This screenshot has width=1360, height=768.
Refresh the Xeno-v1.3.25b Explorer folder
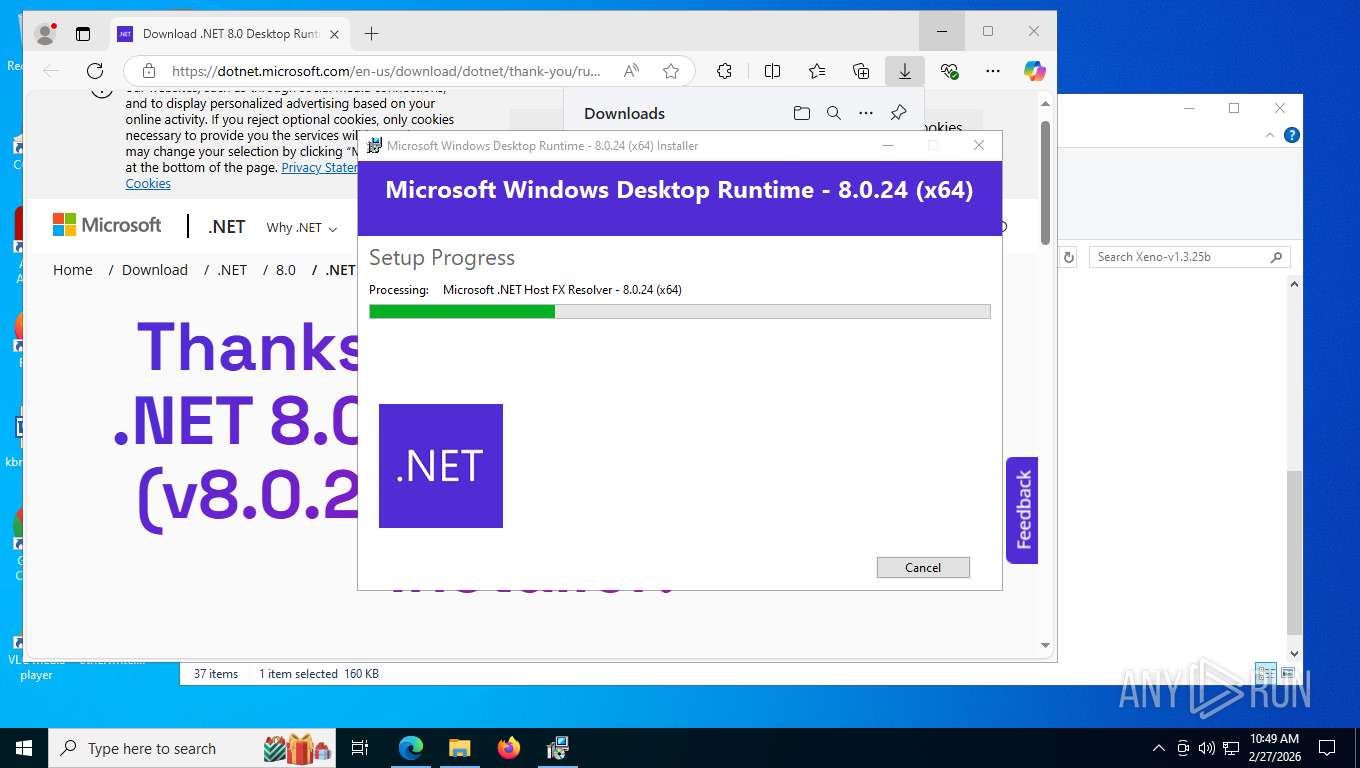click(1068, 257)
